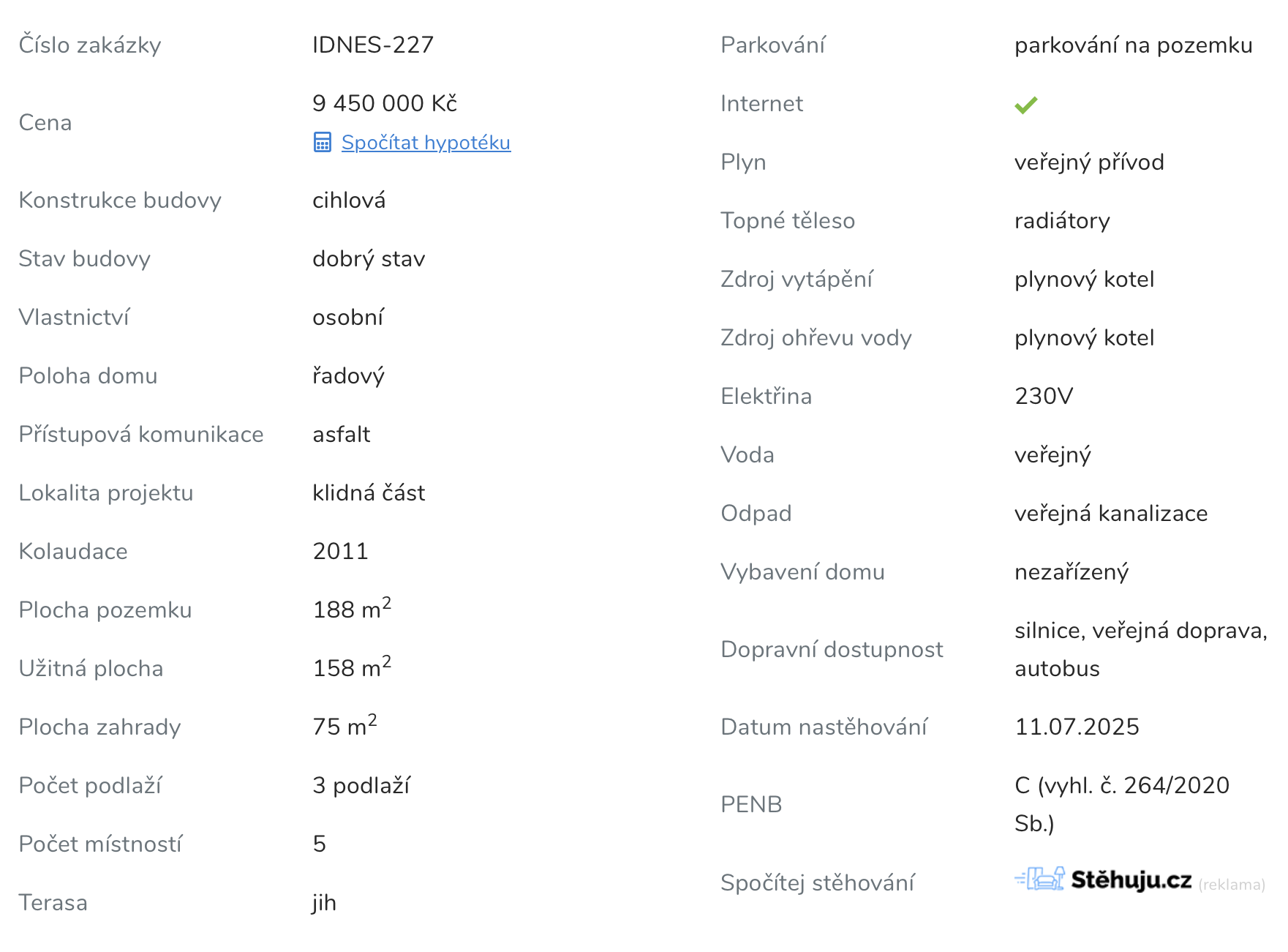
Task: Select the price 9 450 000 Kč
Action: coord(384,103)
